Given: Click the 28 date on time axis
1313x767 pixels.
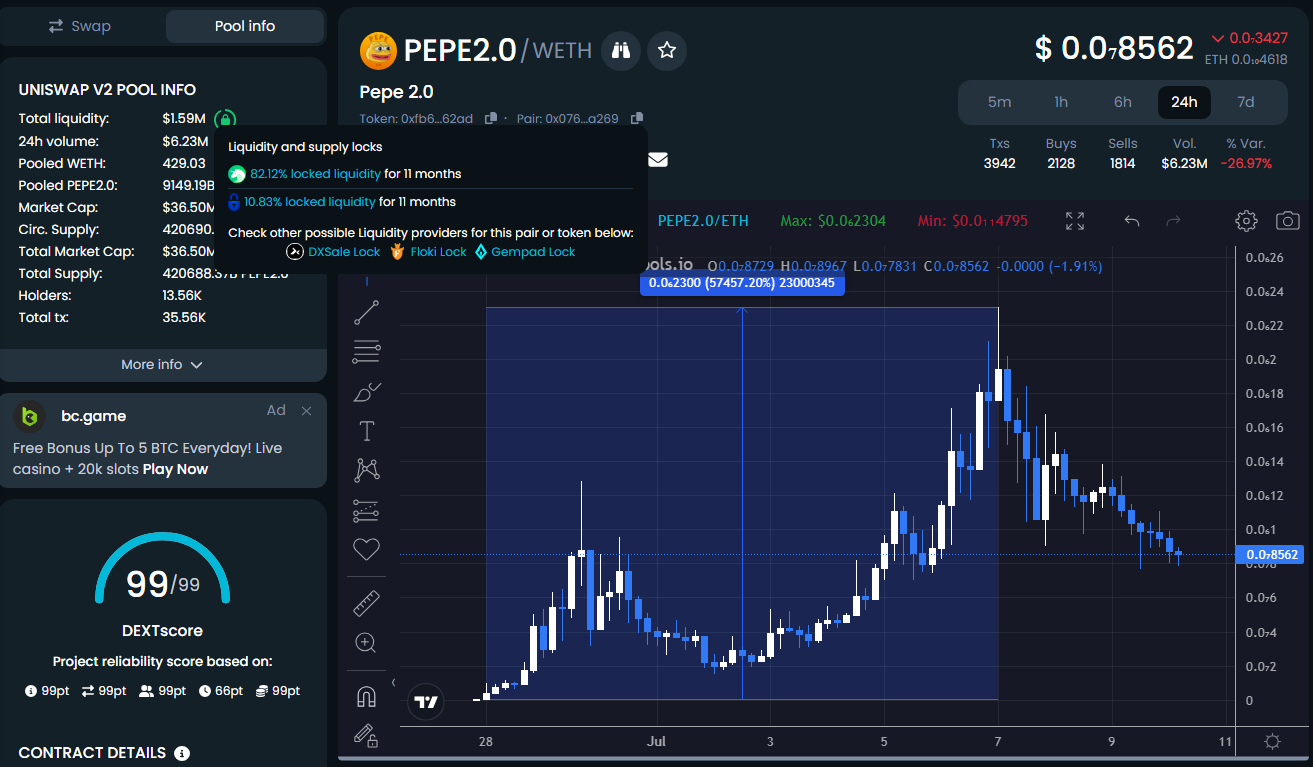Looking at the screenshot, I should [486, 742].
